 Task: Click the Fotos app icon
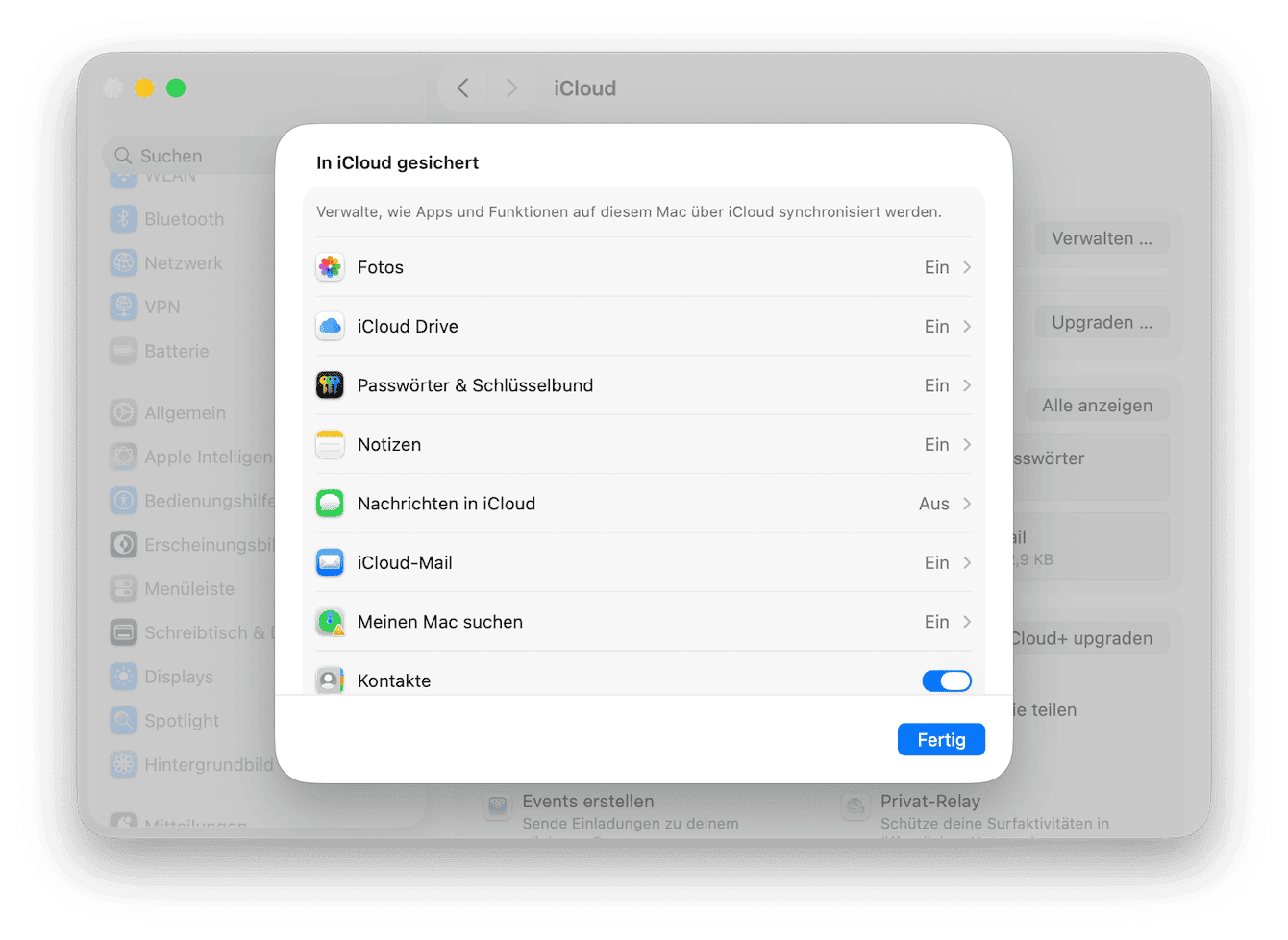[330, 267]
